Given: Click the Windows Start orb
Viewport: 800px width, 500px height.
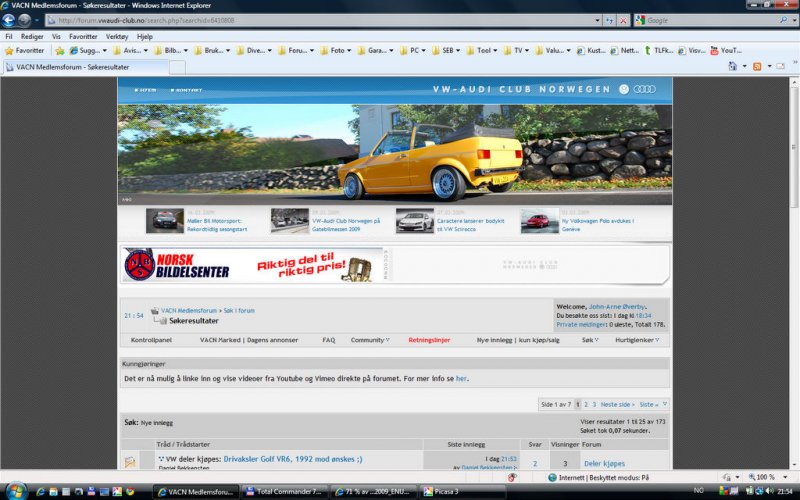Looking at the screenshot, I should (13, 491).
